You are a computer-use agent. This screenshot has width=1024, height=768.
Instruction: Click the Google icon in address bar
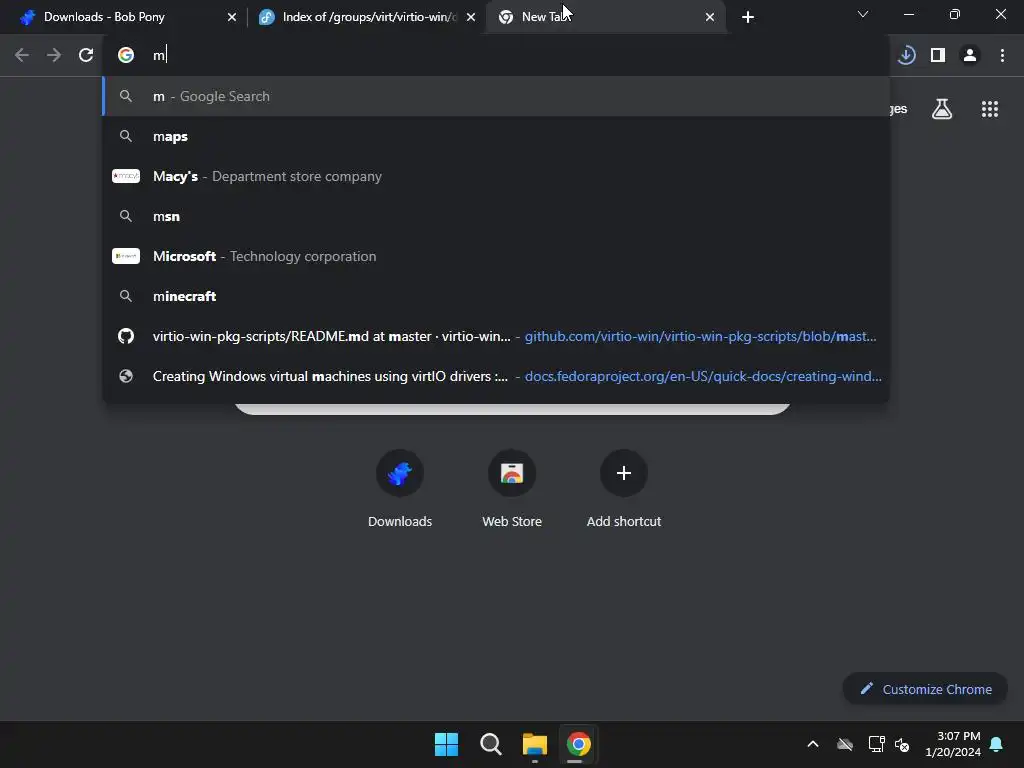tap(126, 56)
